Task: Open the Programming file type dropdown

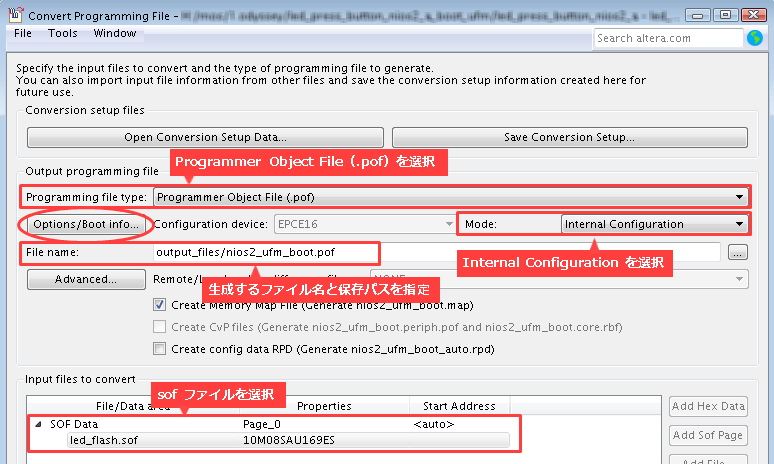Action: 450,197
